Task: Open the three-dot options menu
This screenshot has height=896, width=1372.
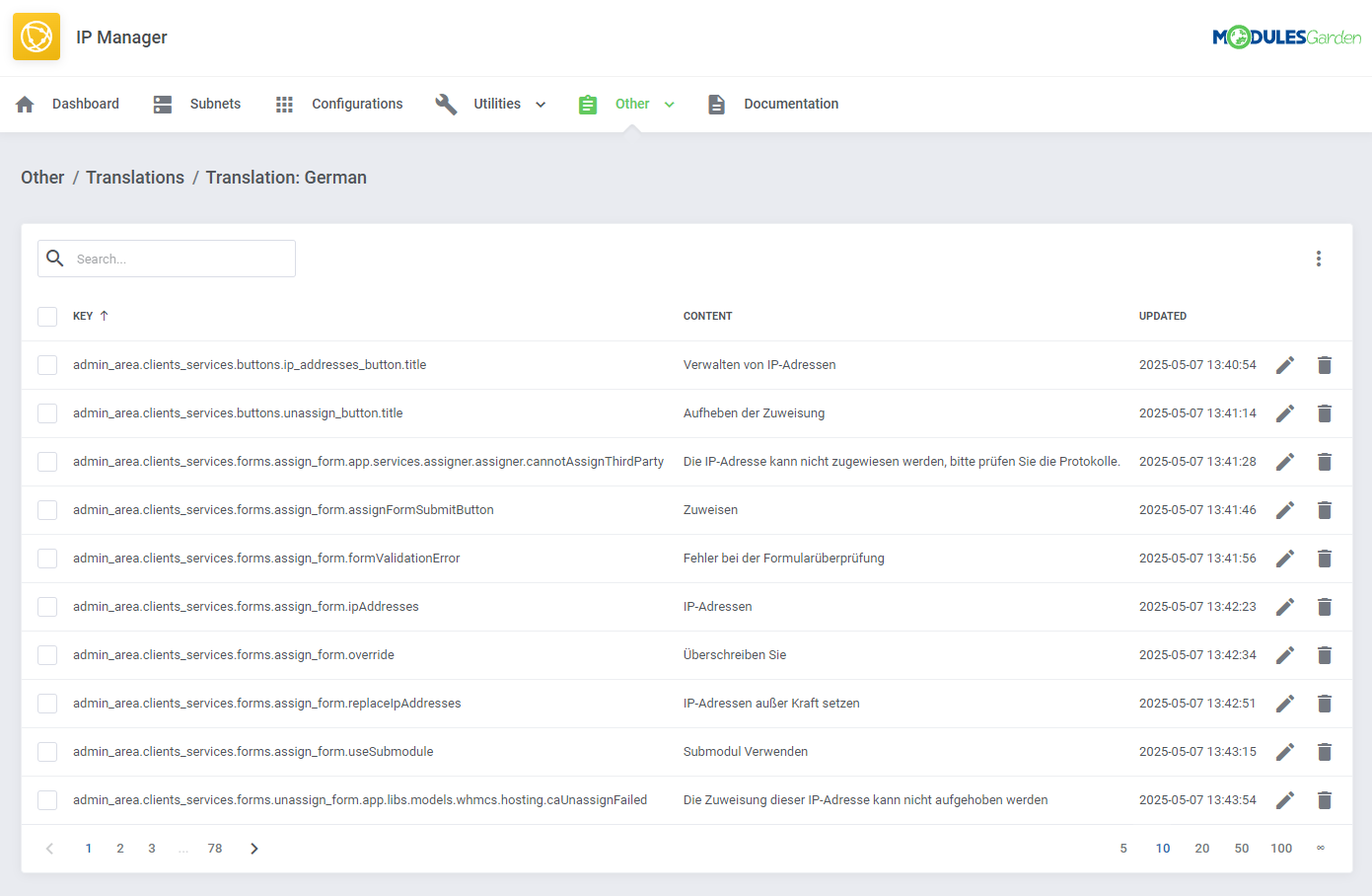Action: (x=1319, y=258)
